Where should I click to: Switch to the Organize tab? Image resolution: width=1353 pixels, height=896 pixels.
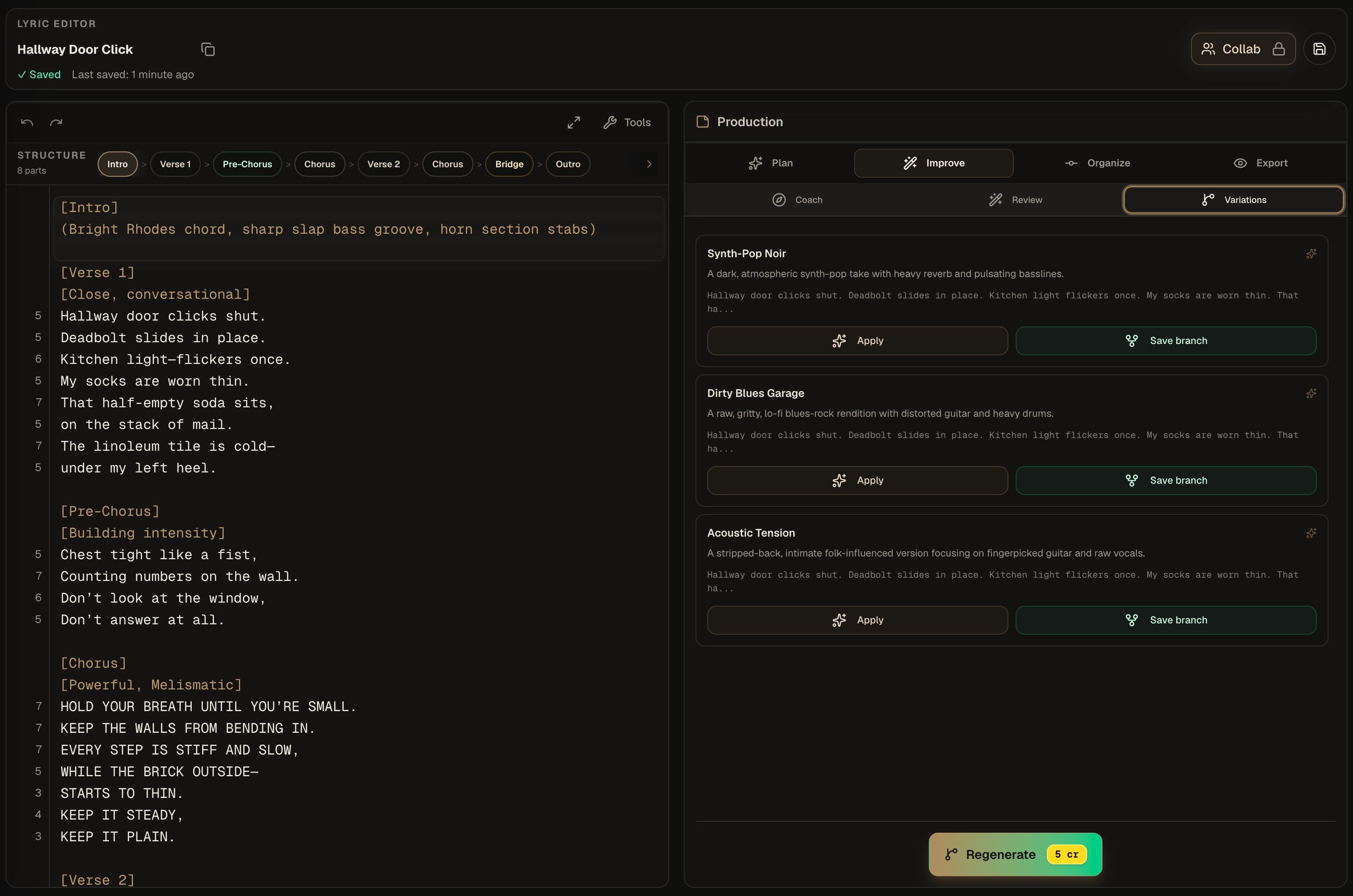coord(1097,164)
